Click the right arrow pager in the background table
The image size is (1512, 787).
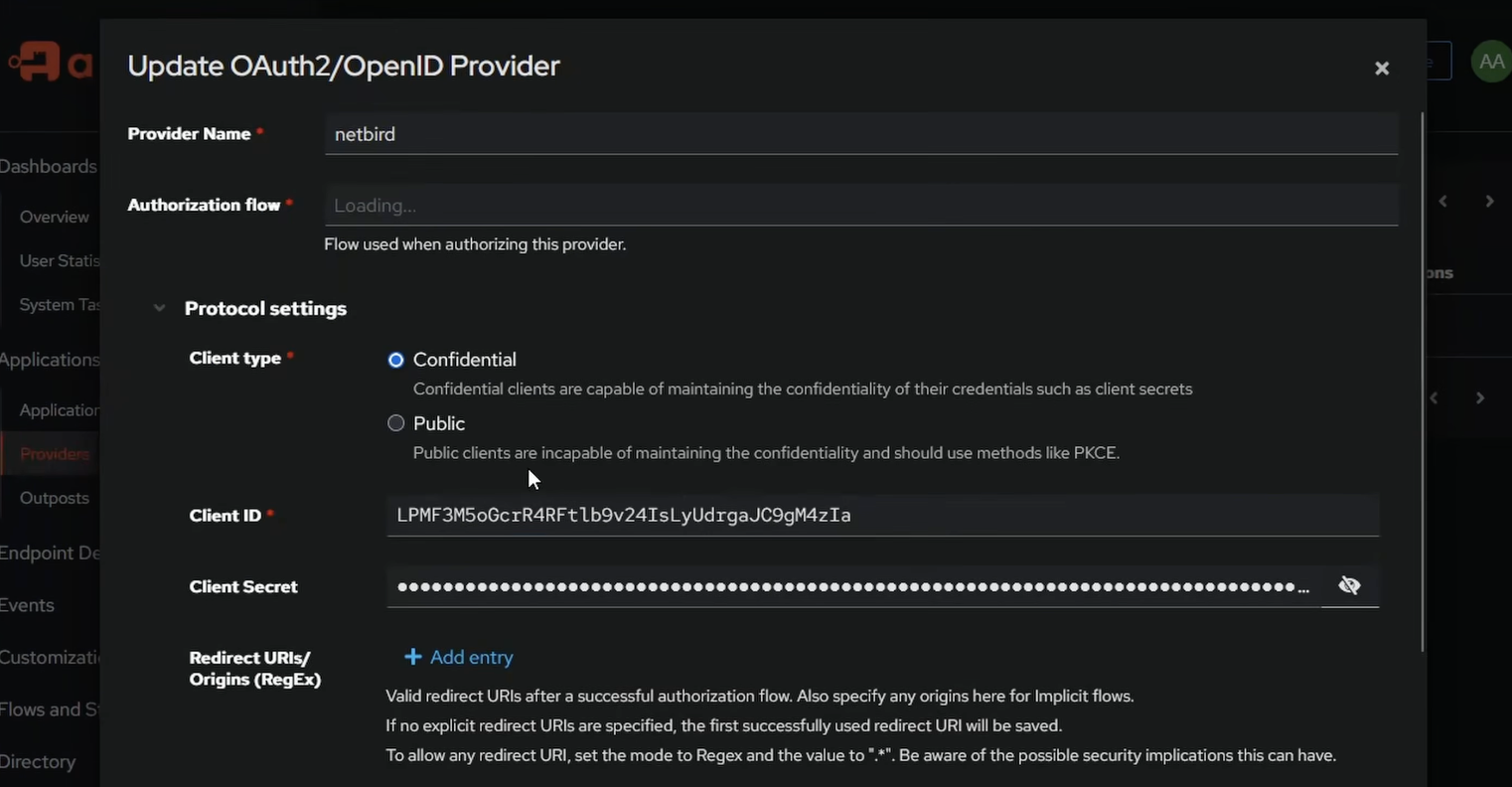tap(1479, 396)
